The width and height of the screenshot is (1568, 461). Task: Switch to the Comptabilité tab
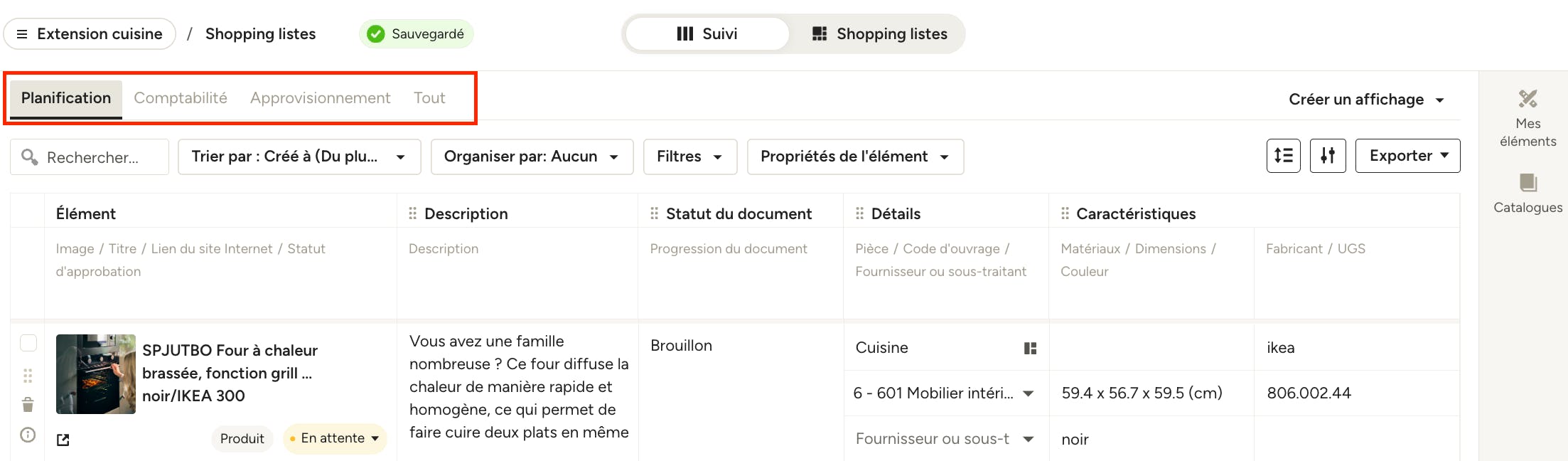tap(181, 98)
